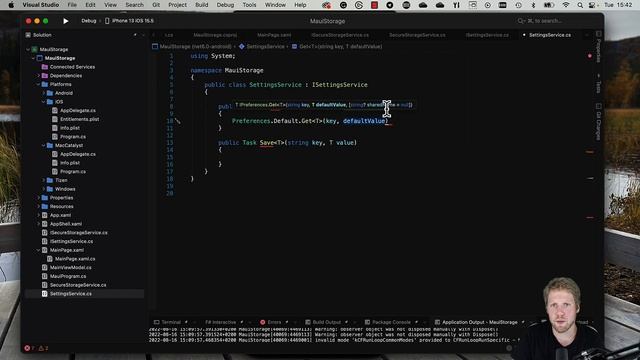640x360 pixels.
Task: Open the Package Console pad tab
Action: tap(391, 322)
